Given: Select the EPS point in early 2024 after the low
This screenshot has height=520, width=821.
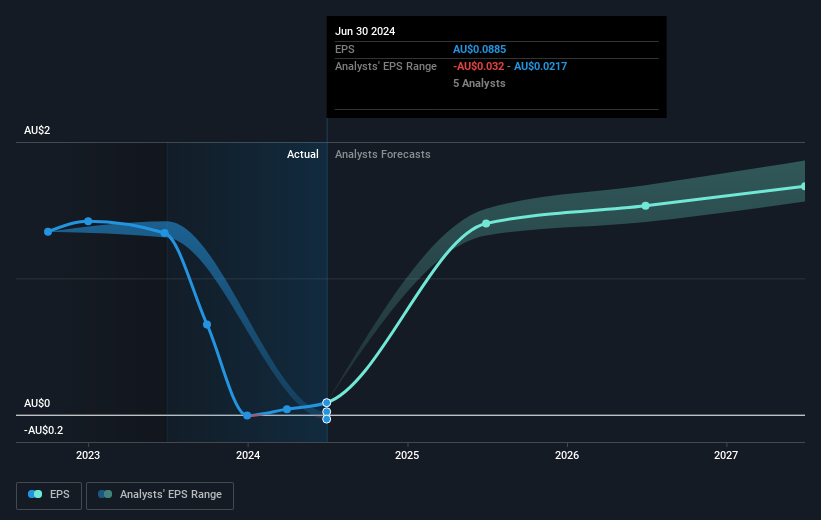Looking at the screenshot, I should click(287, 409).
